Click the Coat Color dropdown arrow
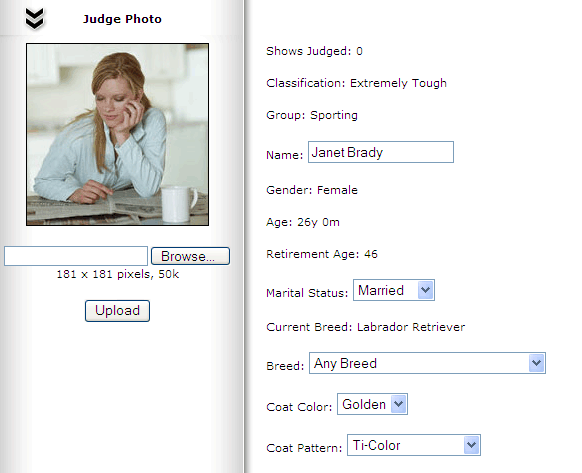Viewport: 582px width, 473px height. (x=398, y=404)
